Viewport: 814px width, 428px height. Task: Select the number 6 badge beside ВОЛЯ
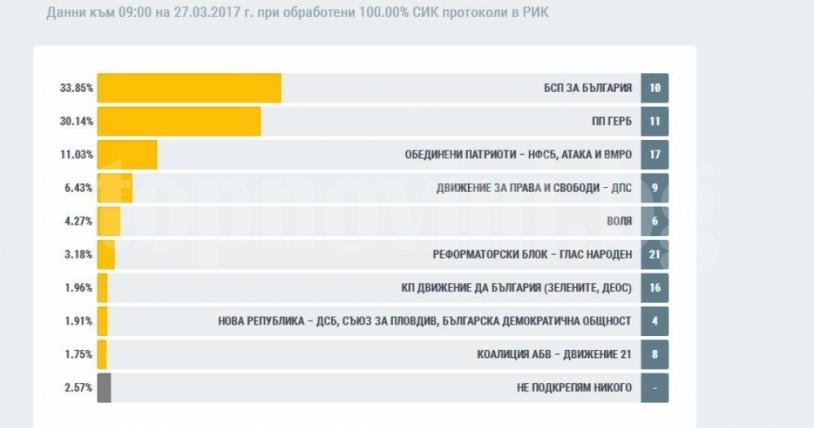tap(654, 221)
